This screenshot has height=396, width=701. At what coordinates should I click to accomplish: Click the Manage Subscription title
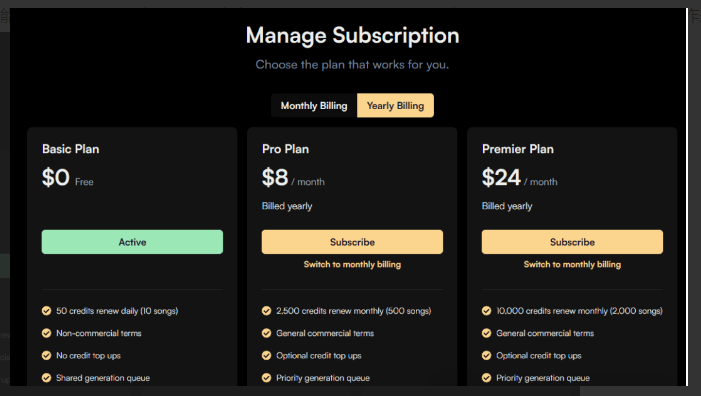pos(352,35)
